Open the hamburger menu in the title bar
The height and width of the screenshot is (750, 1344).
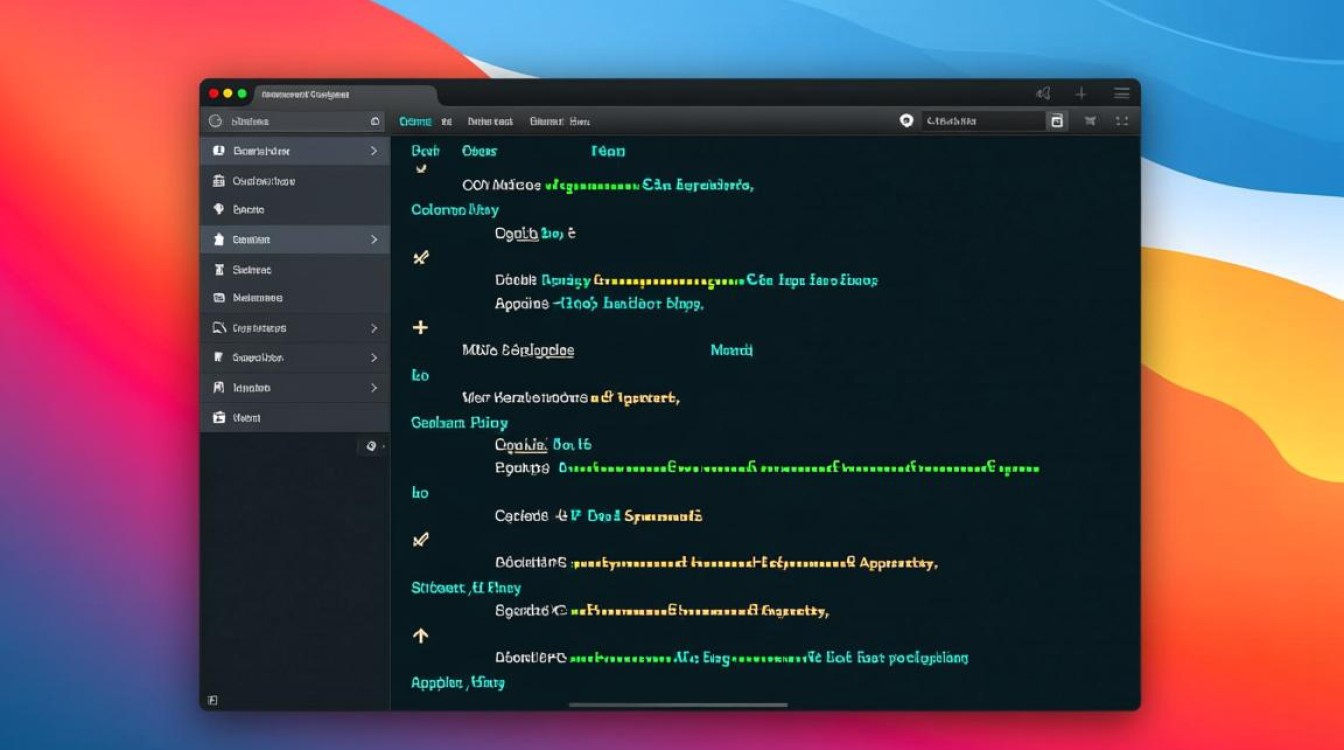pos(1121,93)
